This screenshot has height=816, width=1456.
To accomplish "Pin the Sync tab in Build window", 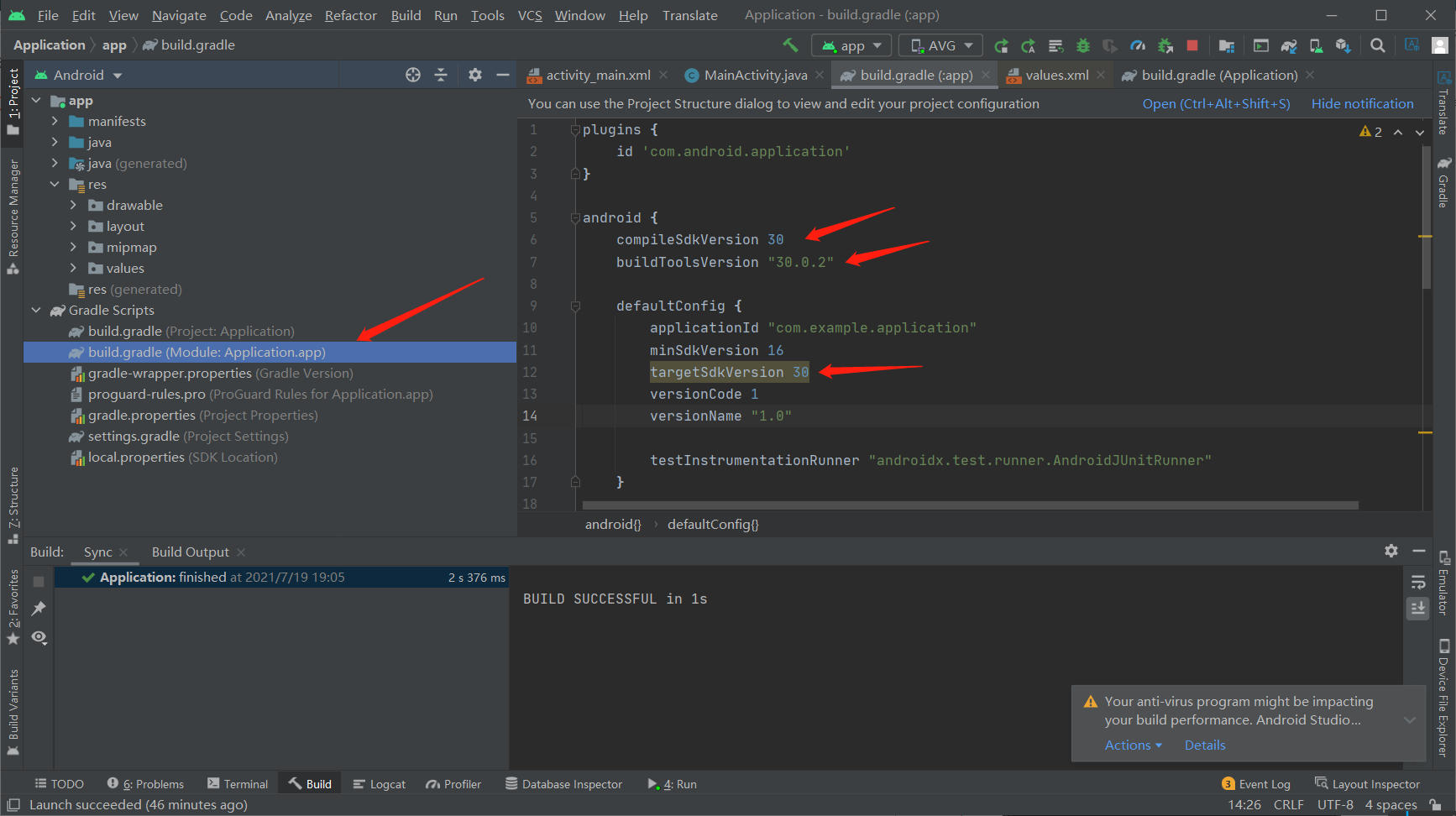I will pyautogui.click(x=39, y=609).
